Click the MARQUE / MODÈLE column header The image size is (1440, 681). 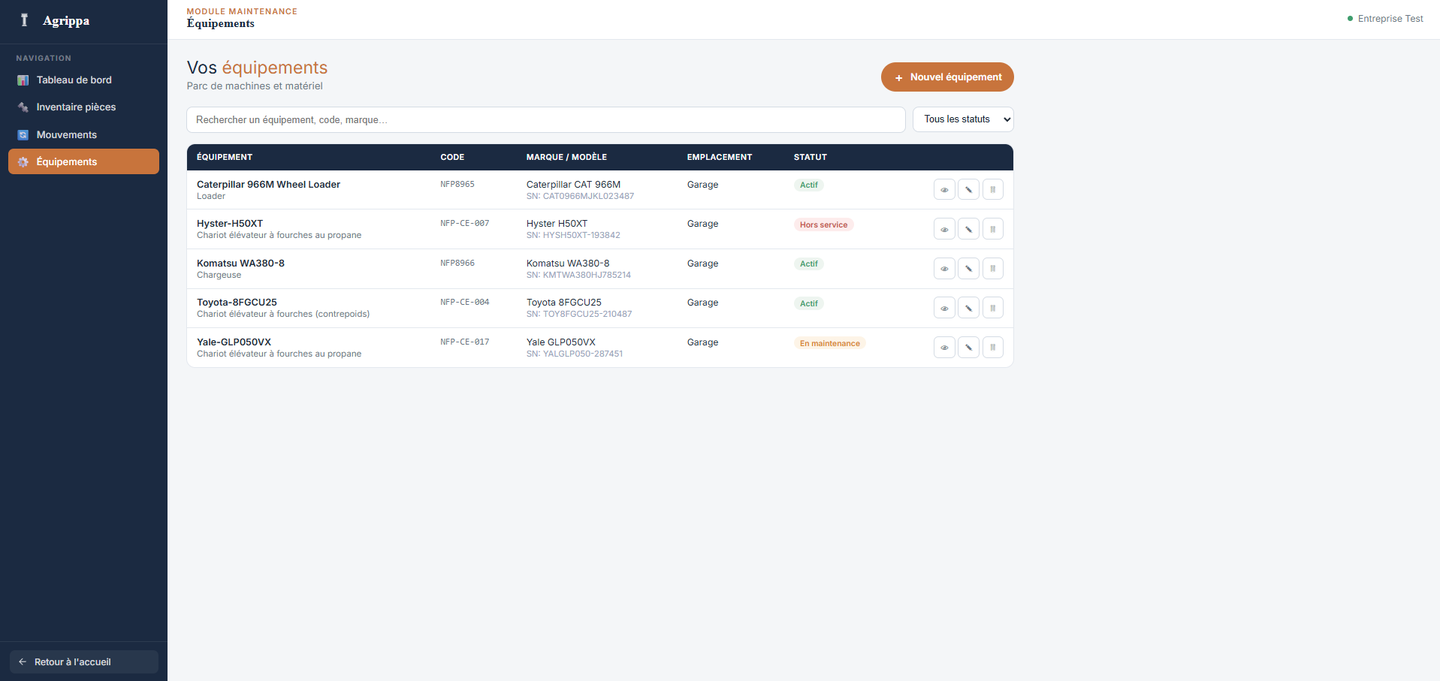(x=567, y=157)
